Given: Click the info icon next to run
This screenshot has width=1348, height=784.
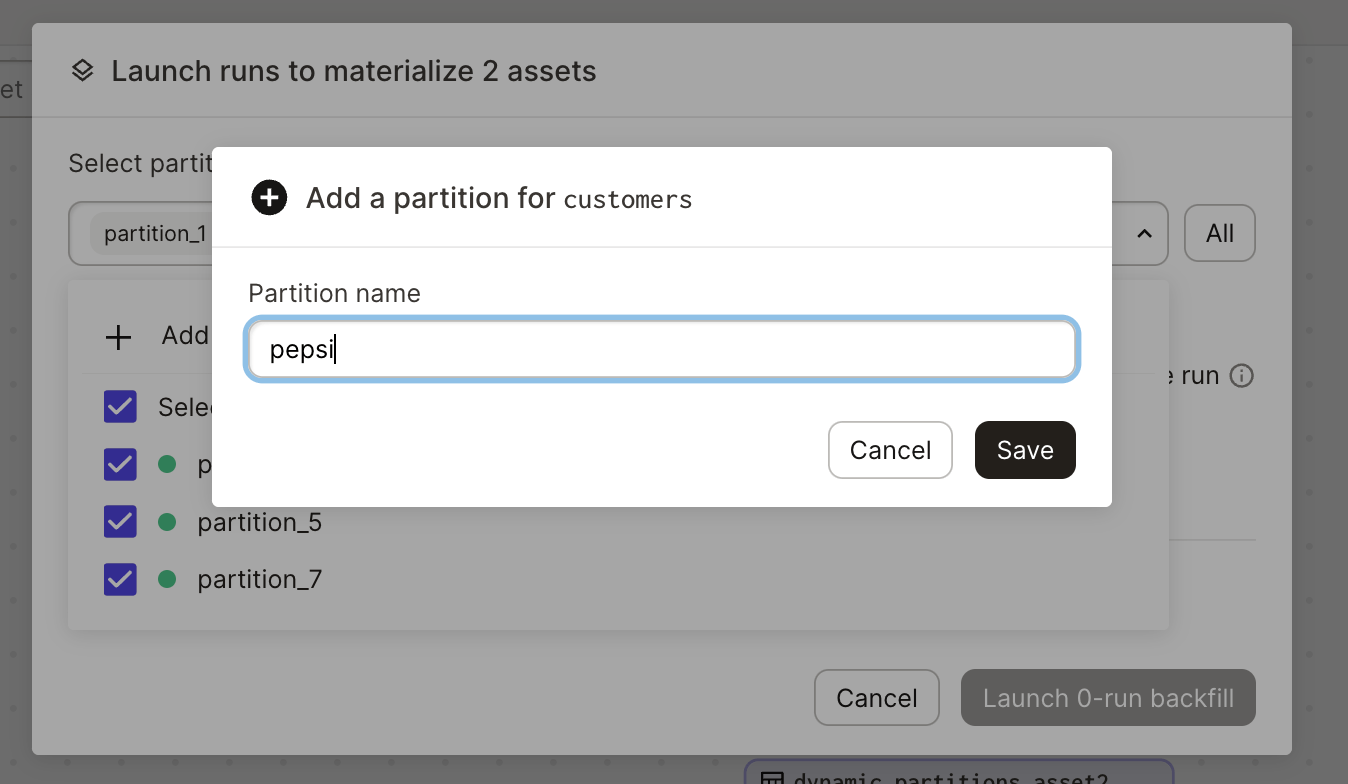Looking at the screenshot, I should 1241,376.
